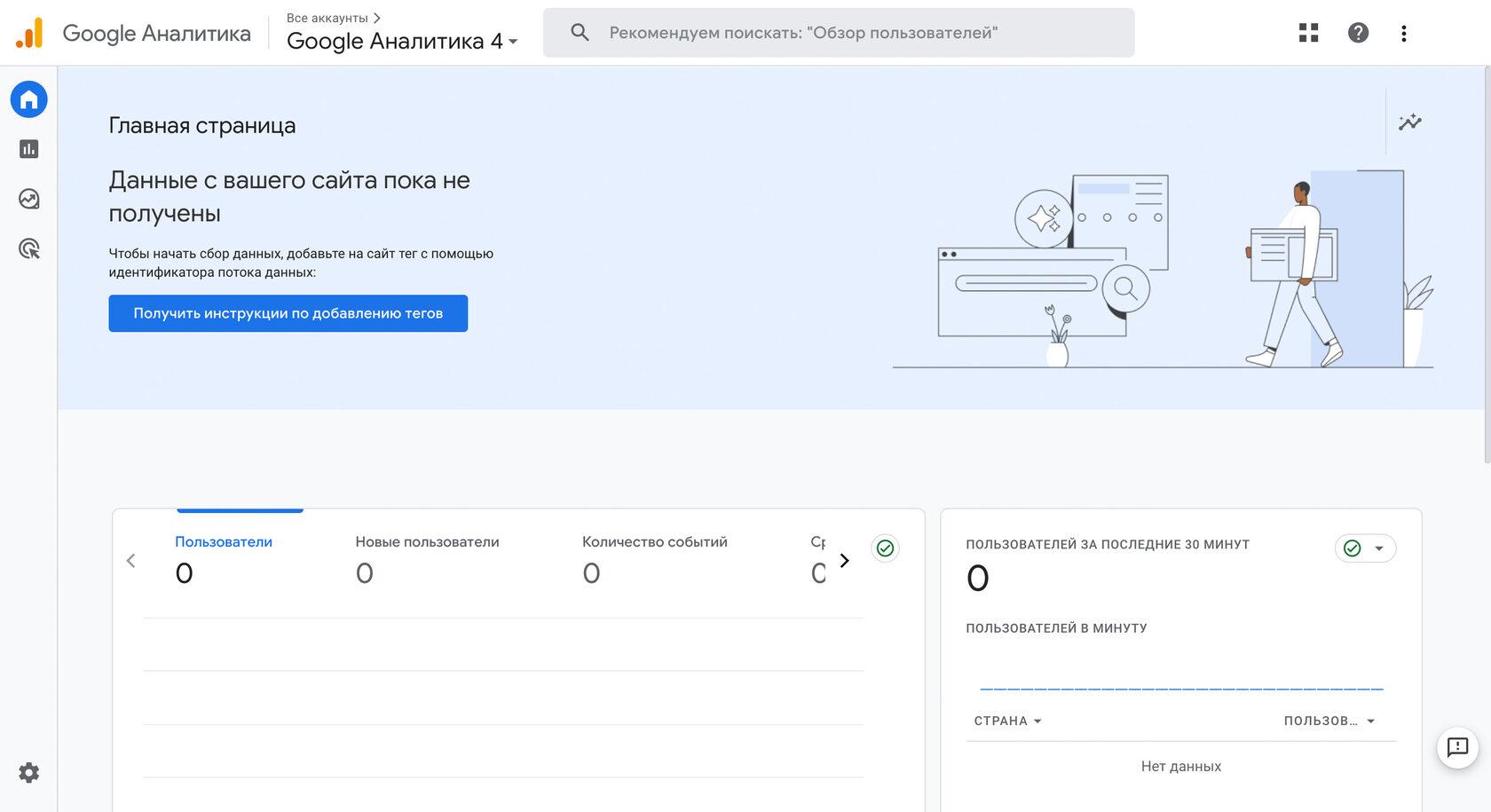Open the realtime card checkmark dropdown
Image resolution: width=1491 pixels, height=812 pixels.
tap(1365, 548)
